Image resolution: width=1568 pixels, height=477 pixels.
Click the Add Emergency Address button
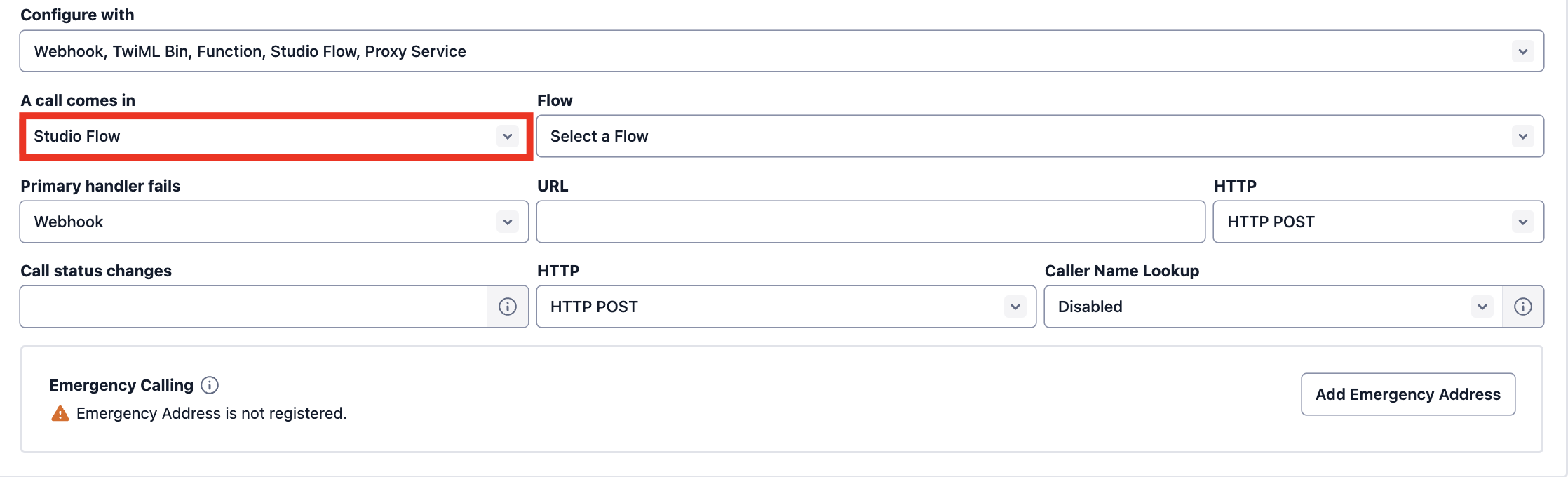(1407, 394)
